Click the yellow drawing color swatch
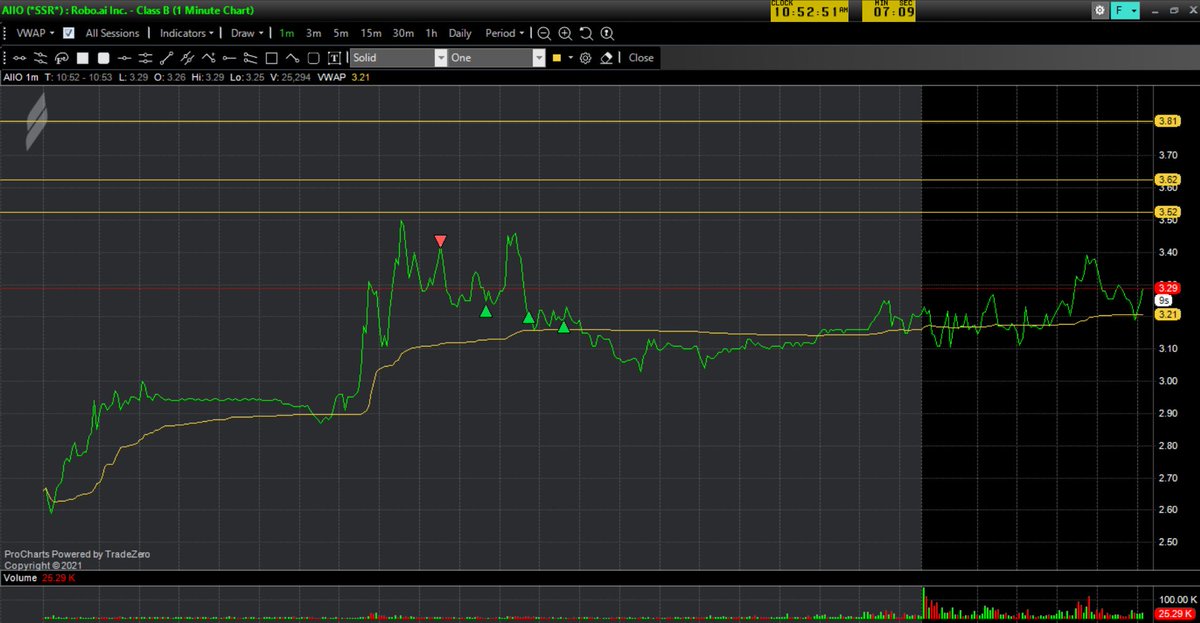 coord(556,58)
